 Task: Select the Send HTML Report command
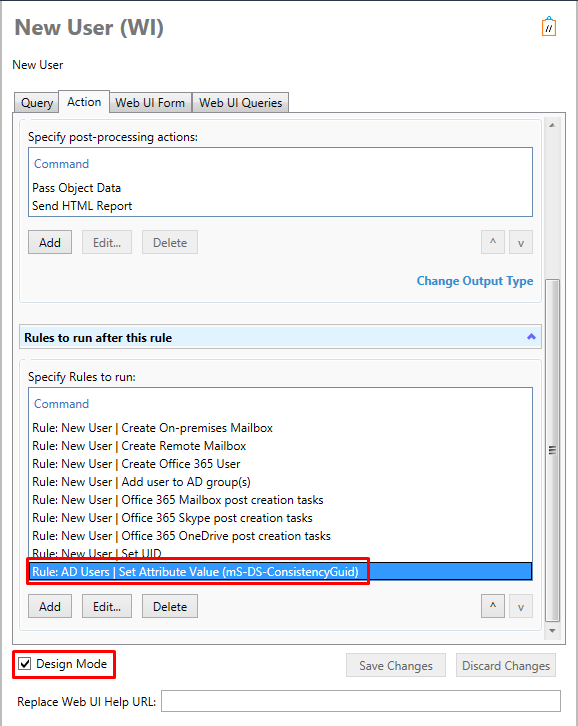click(82, 206)
